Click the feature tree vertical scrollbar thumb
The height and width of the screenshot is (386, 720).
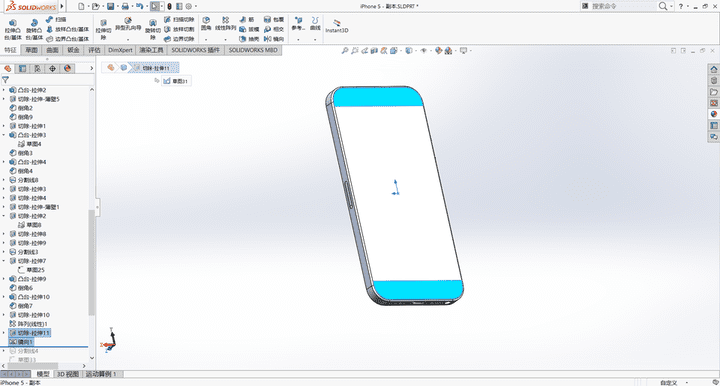(91, 263)
